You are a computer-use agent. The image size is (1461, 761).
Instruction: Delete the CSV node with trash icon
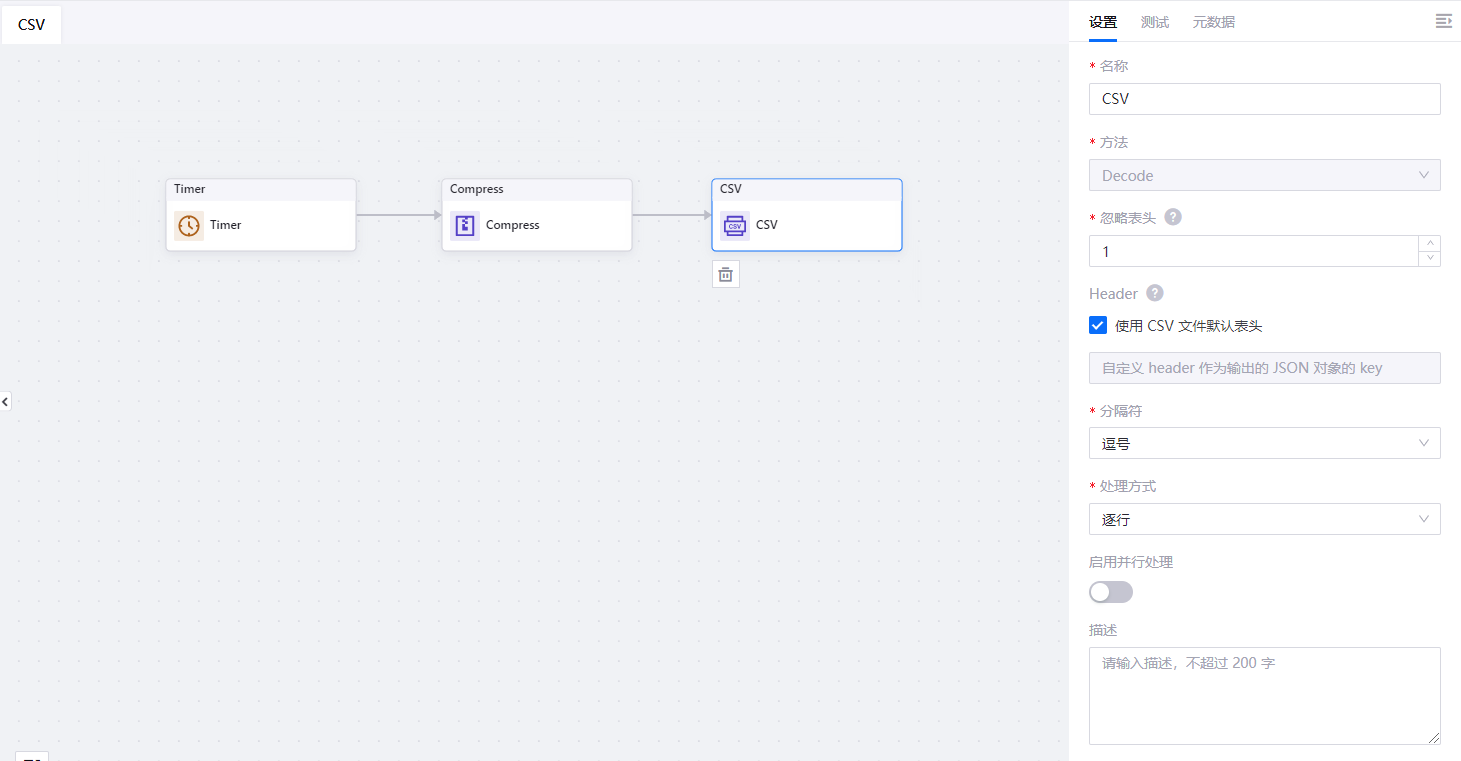tap(726, 274)
